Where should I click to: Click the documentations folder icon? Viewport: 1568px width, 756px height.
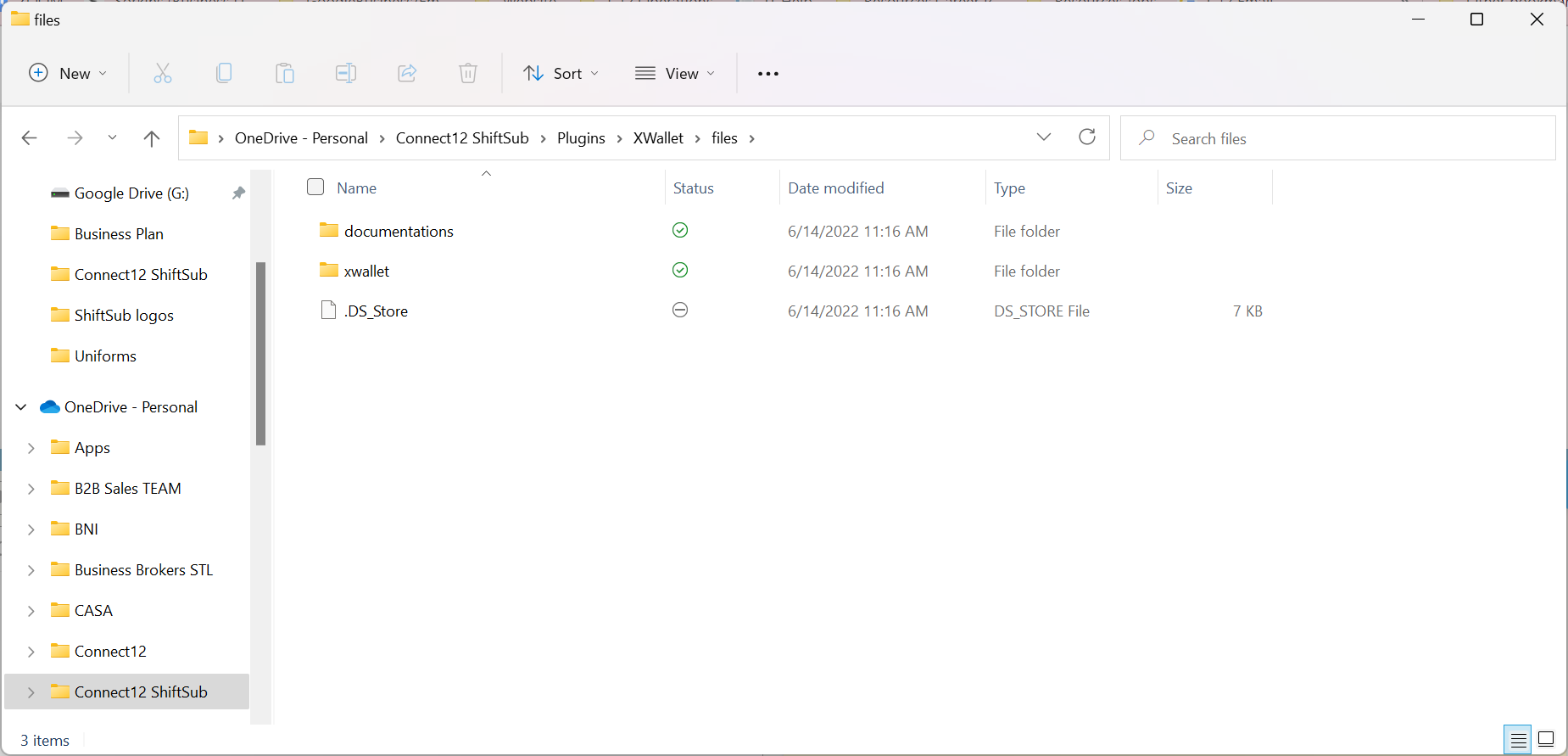pos(329,230)
